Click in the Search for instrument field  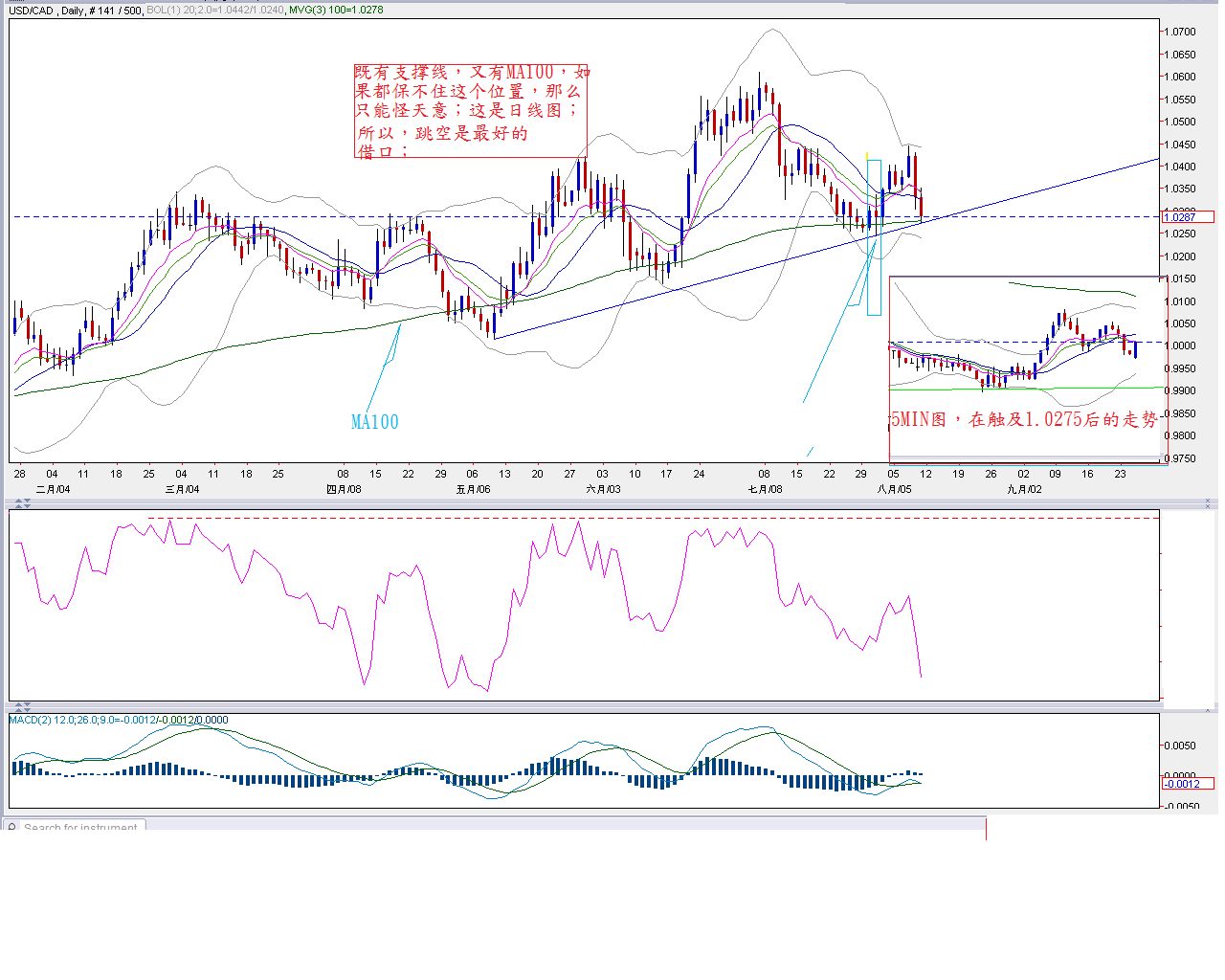pos(81,828)
